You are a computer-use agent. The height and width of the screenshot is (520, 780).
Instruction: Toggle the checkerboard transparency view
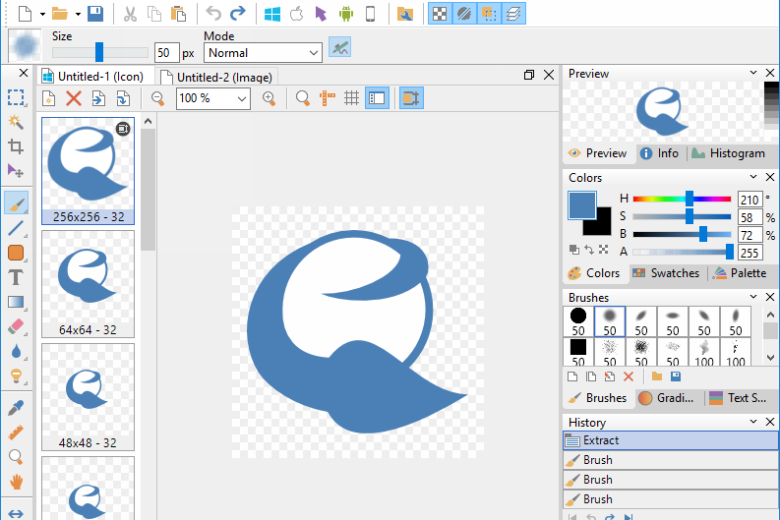tap(440, 14)
